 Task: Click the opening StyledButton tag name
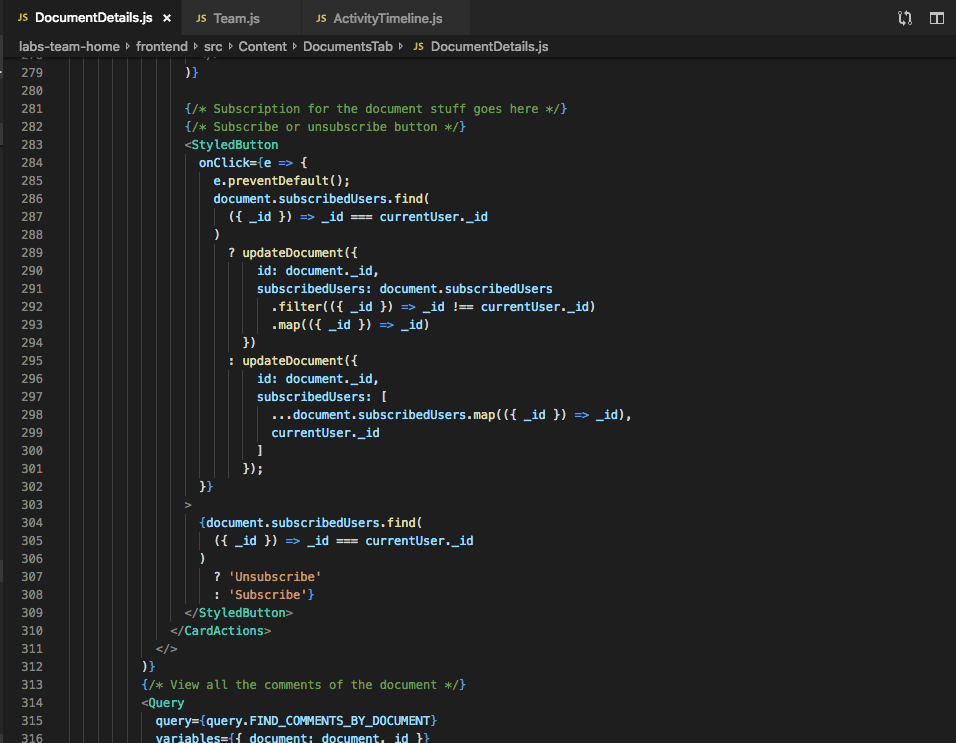pyautogui.click(x=235, y=145)
